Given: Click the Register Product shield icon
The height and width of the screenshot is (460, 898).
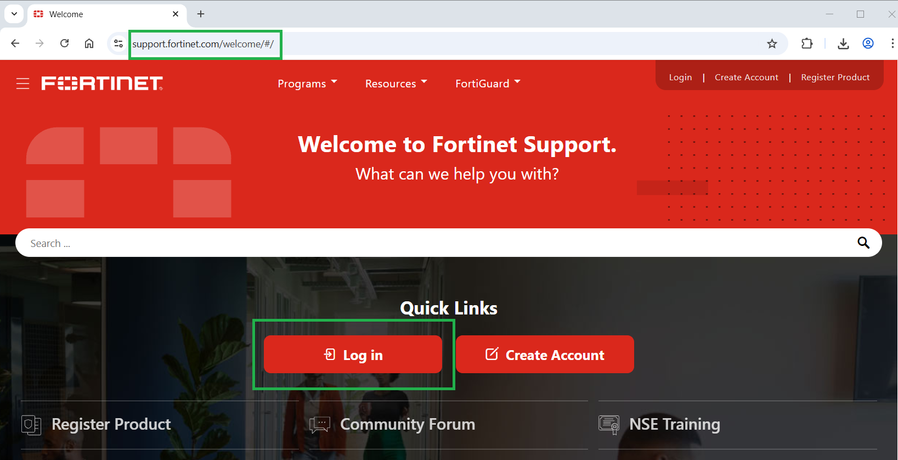Looking at the screenshot, I should pos(31,424).
